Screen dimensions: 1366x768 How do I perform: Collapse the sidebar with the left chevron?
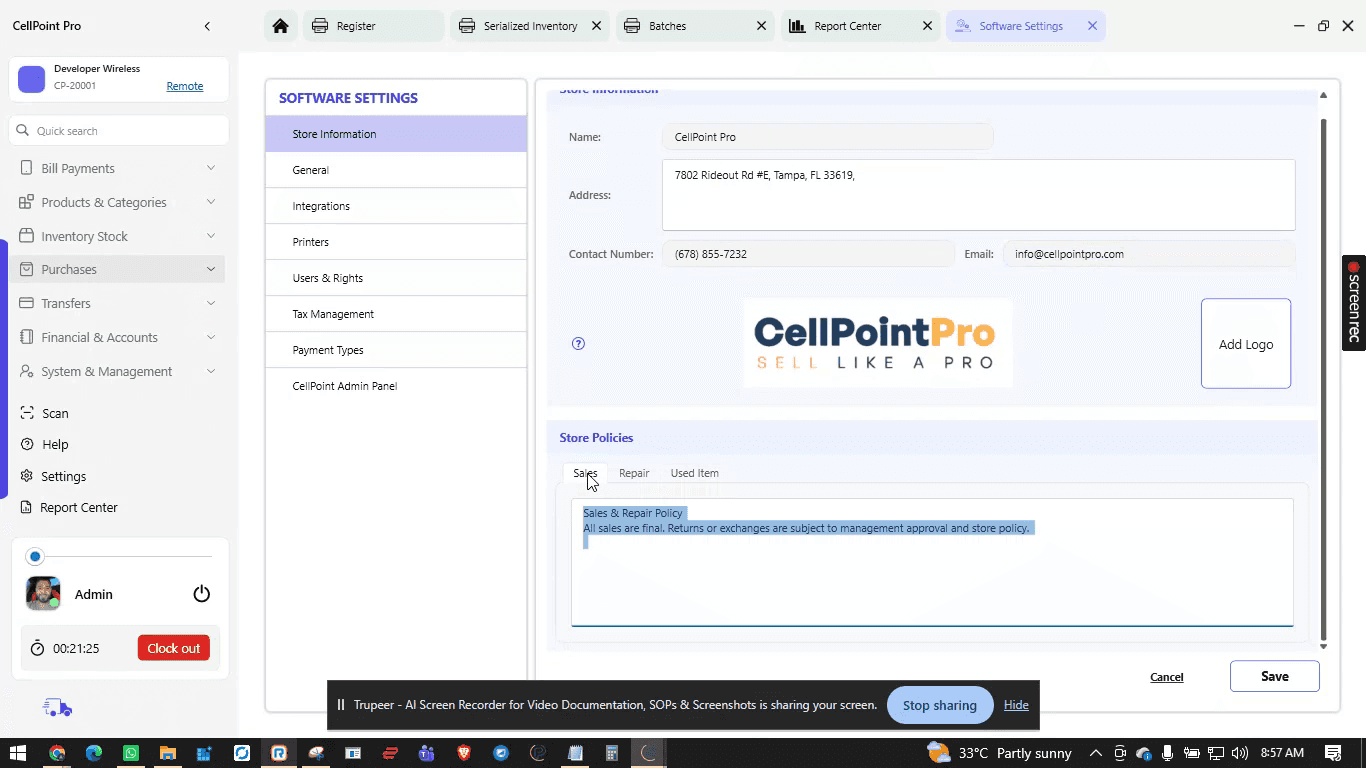coord(207,26)
